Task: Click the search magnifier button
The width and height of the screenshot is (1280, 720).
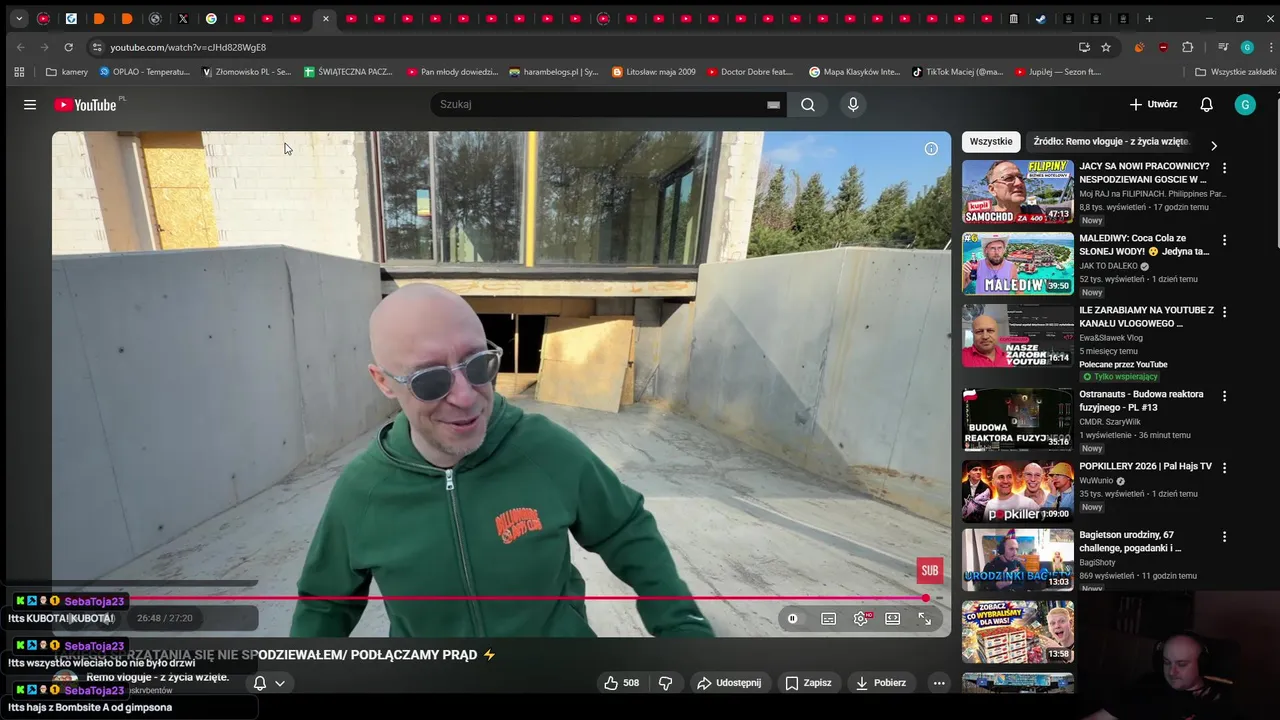Action: (x=808, y=105)
